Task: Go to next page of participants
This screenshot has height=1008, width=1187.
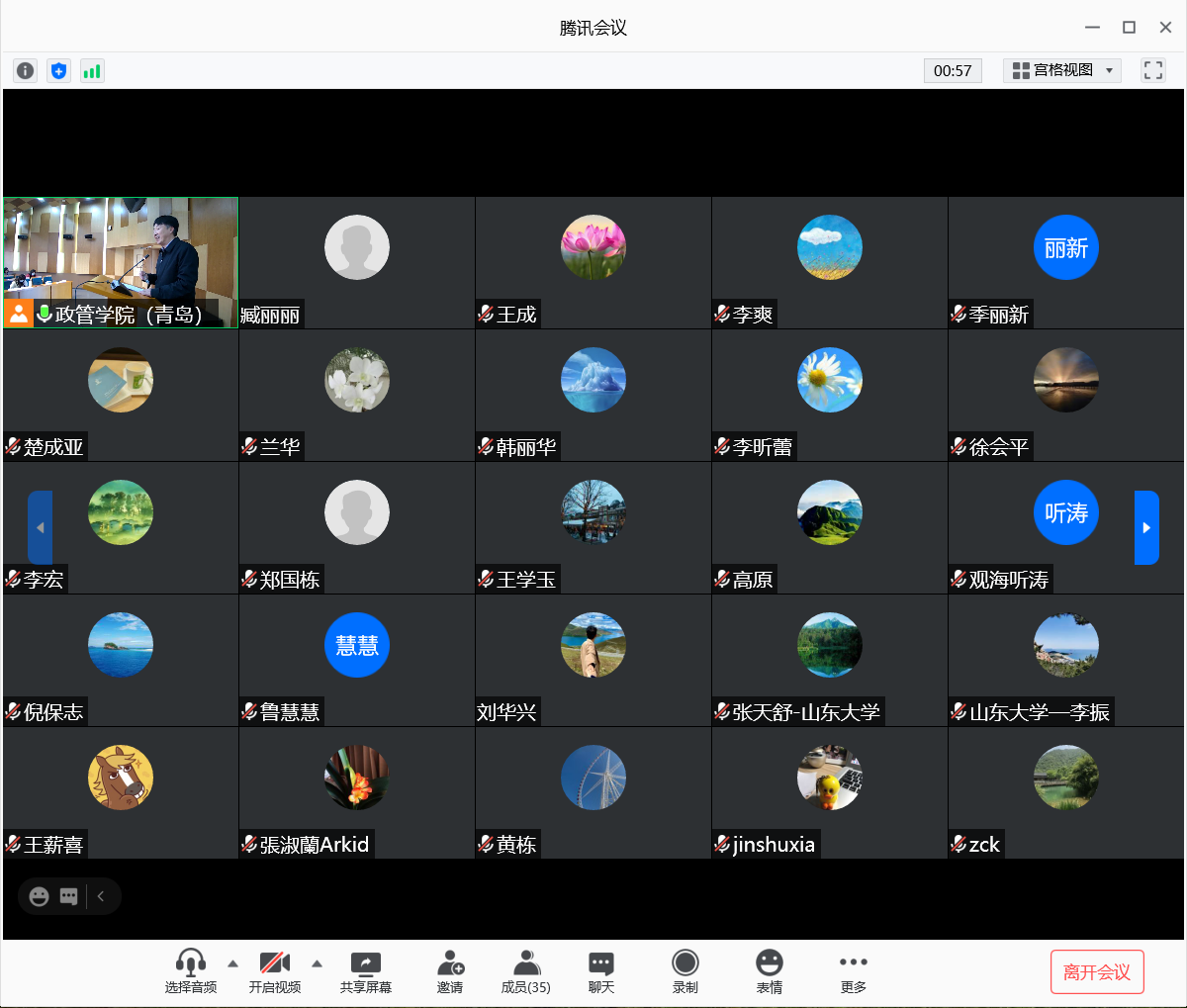Action: [1145, 527]
